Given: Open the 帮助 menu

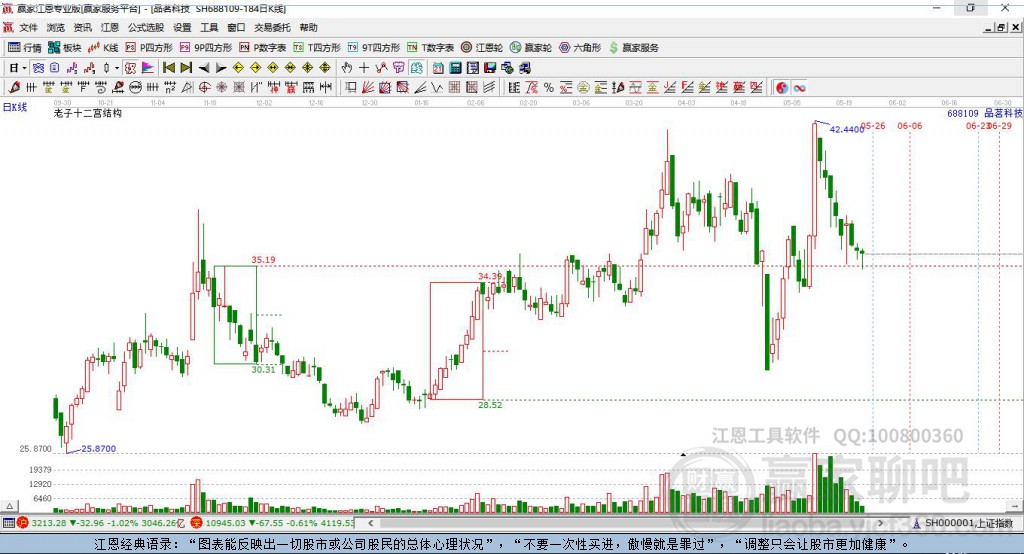Looking at the screenshot, I should click(x=308, y=27).
